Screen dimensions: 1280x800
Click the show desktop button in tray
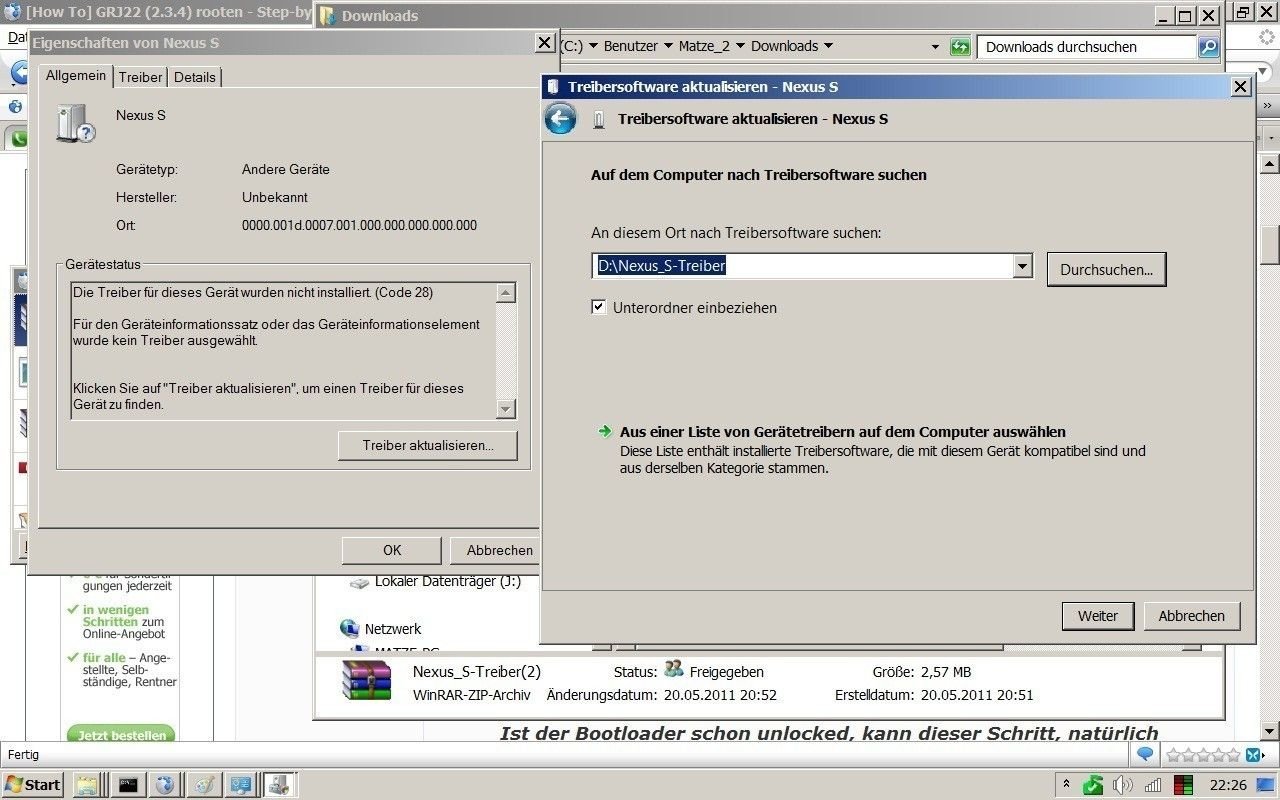click(1267, 785)
